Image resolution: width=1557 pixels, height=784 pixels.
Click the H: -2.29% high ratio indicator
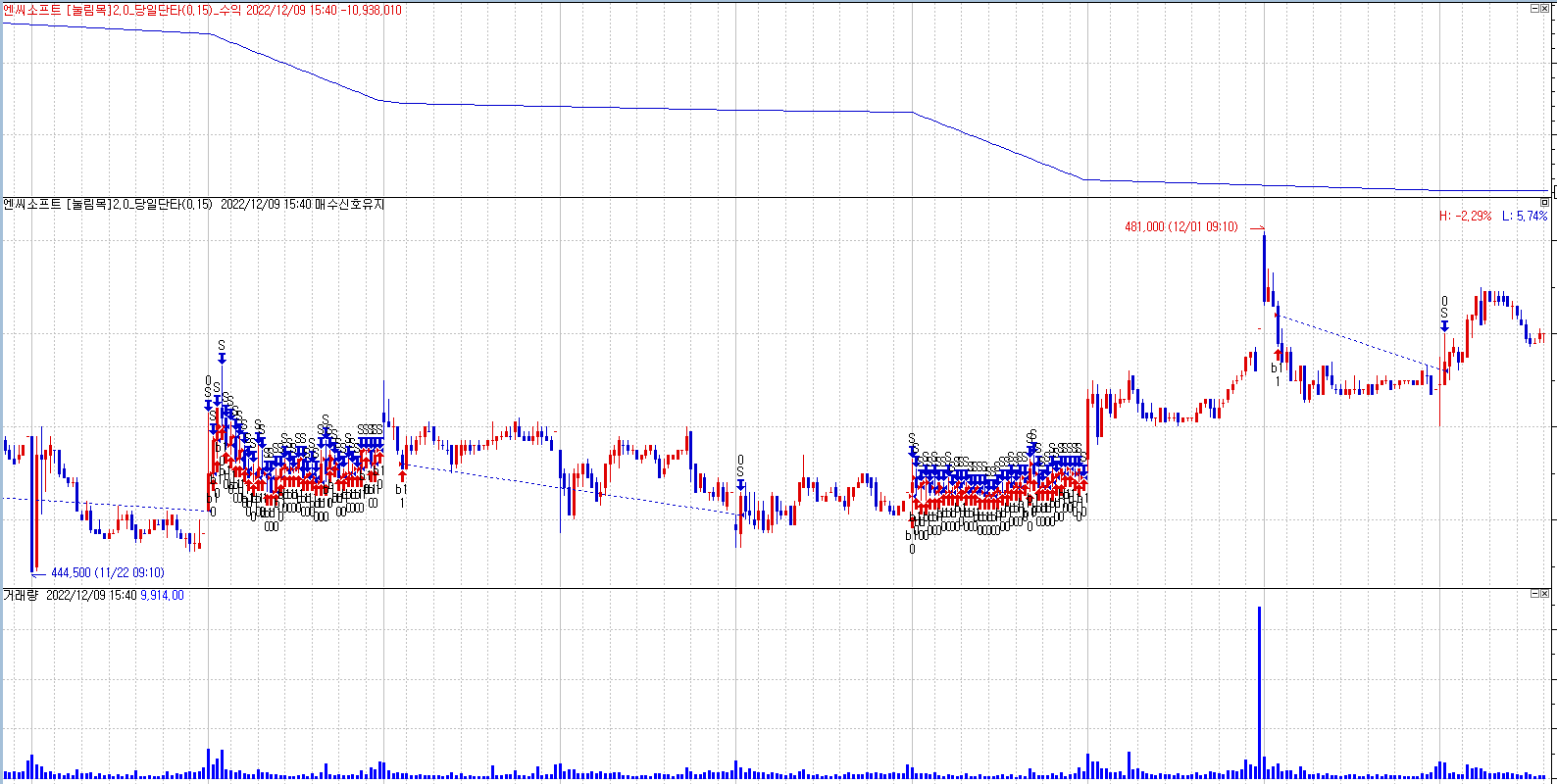point(1465,216)
